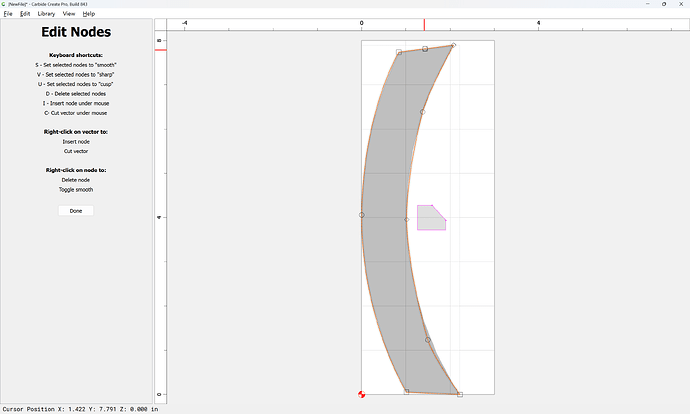Image resolution: width=690 pixels, height=414 pixels.
Task: Select the diamond node at the inner arc midpoint
Action: (407, 219)
